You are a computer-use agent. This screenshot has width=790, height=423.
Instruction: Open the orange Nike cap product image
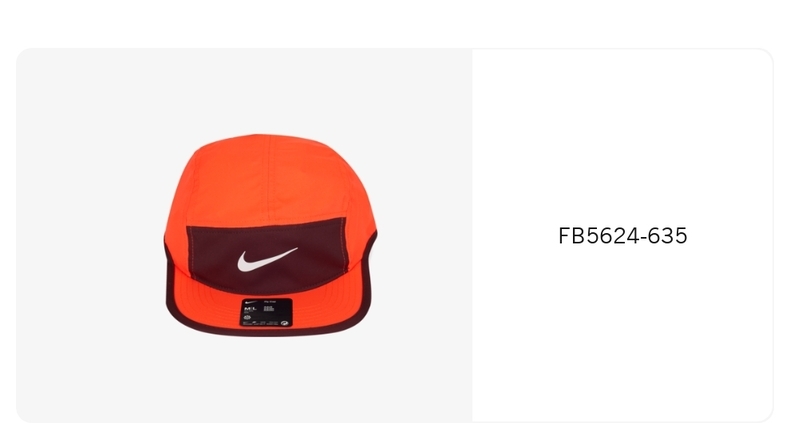pyautogui.click(x=271, y=235)
